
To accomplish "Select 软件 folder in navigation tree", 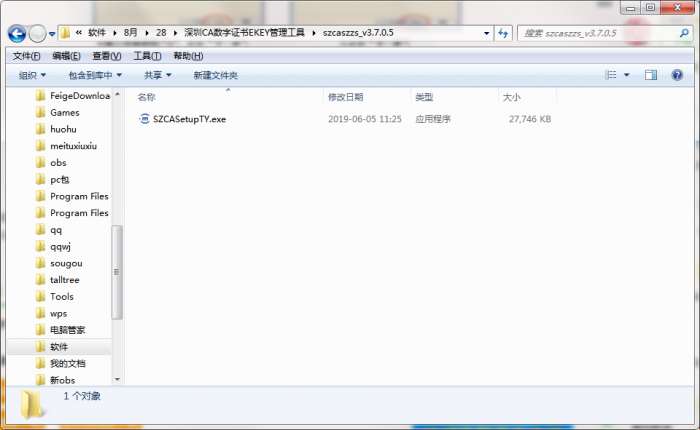I will (x=59, y=347).
